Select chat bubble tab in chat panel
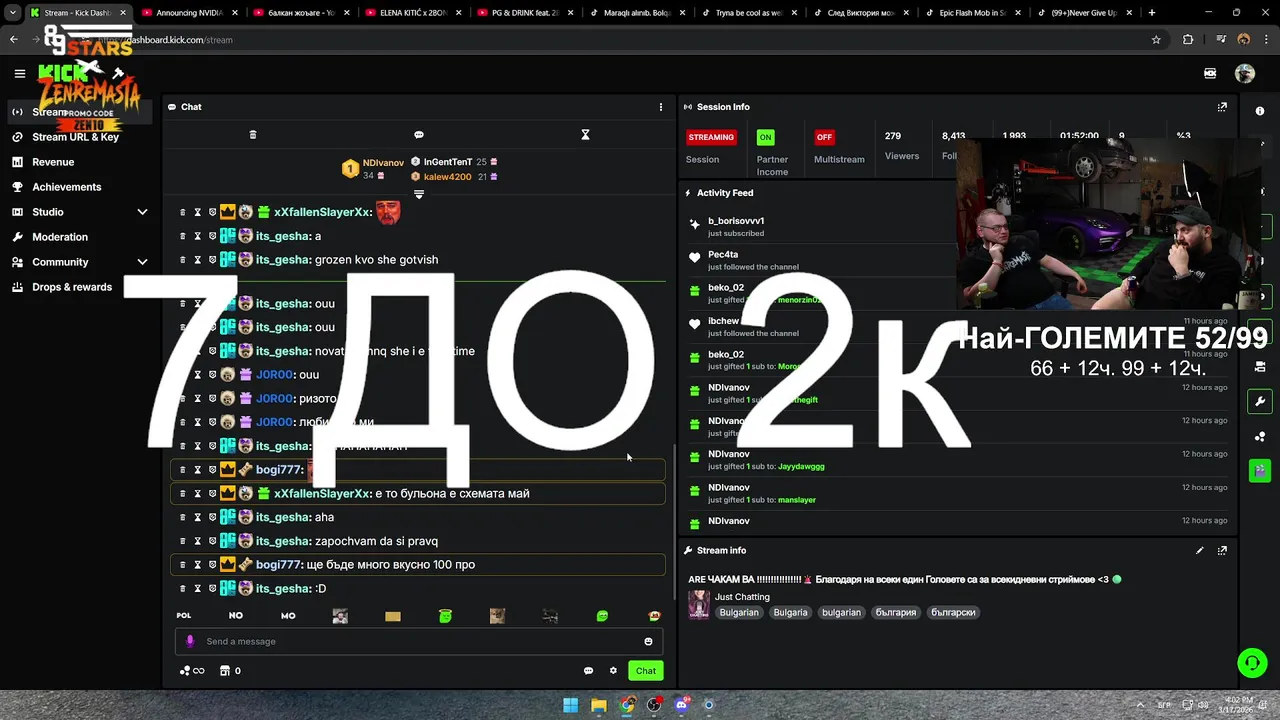Image resolution: width=1280 pixels, height=720 pixels. (x=419, y=134)
